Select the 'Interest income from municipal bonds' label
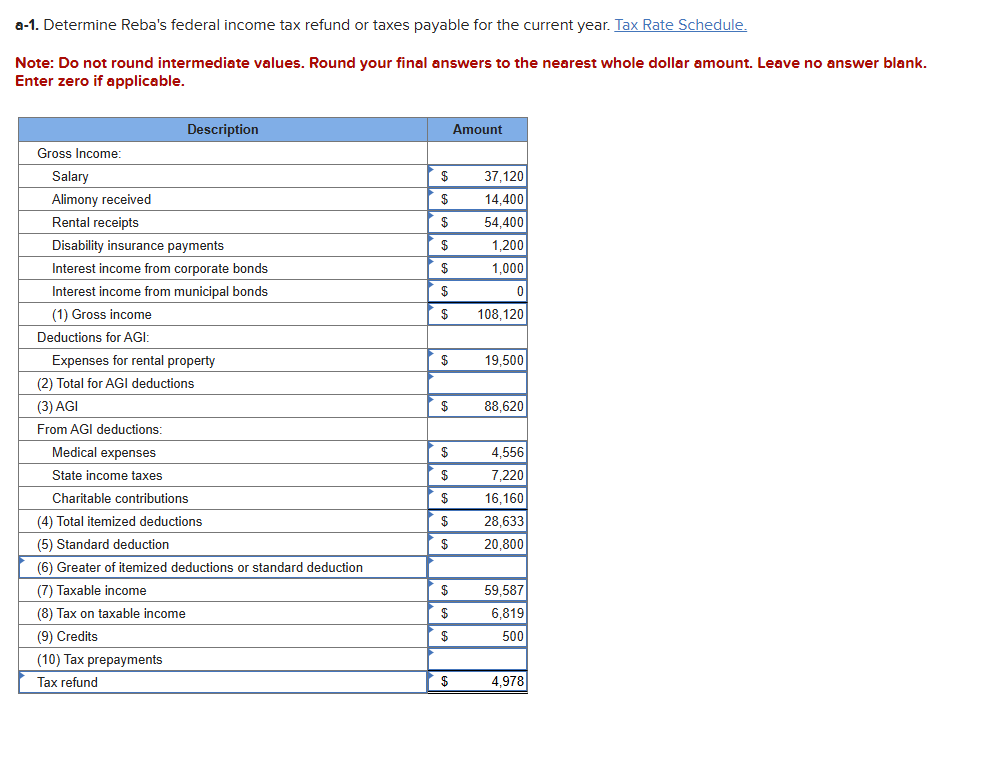 (160, 292)
